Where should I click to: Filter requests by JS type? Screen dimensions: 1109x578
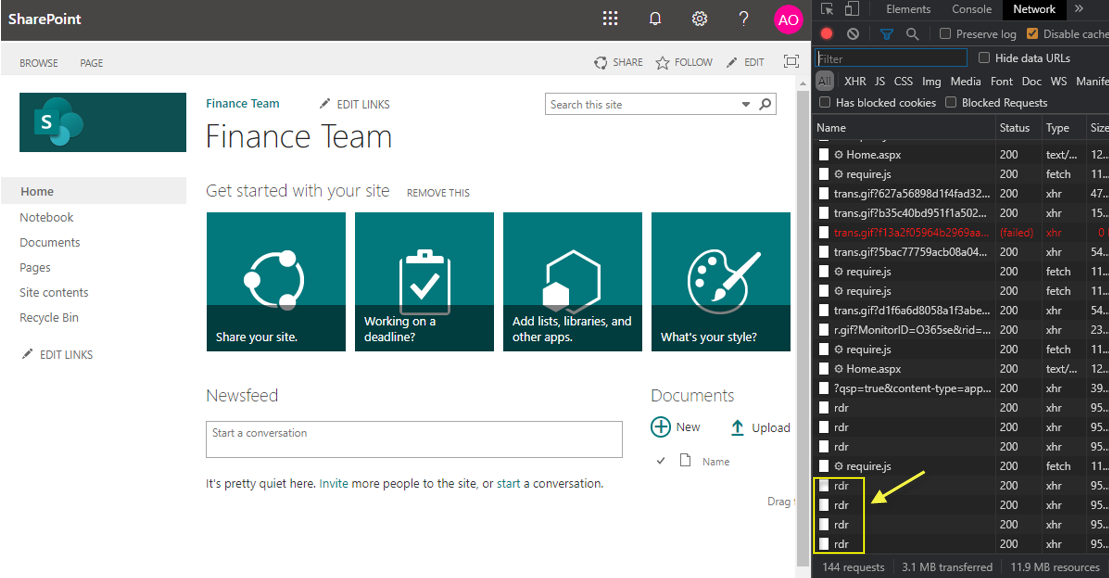pyautogui.click(x=880, y=81)
